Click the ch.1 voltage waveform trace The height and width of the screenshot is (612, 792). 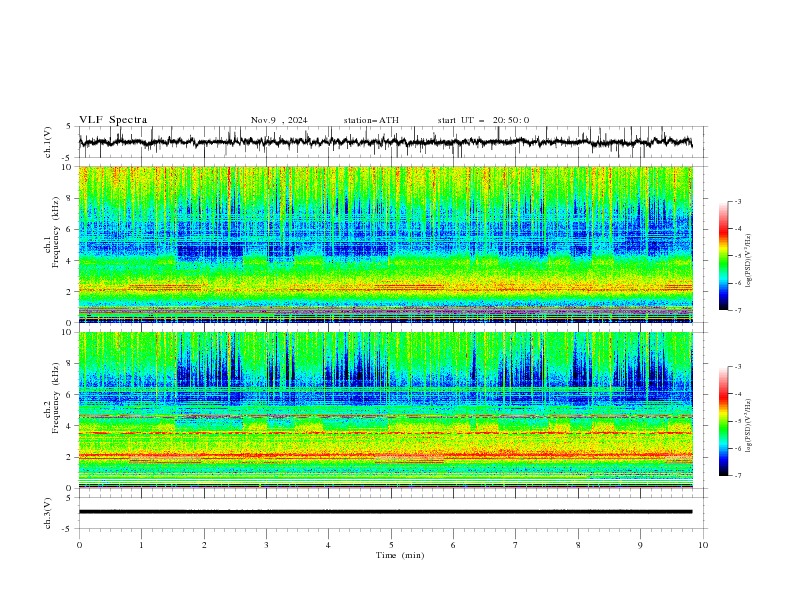(385, 142)
